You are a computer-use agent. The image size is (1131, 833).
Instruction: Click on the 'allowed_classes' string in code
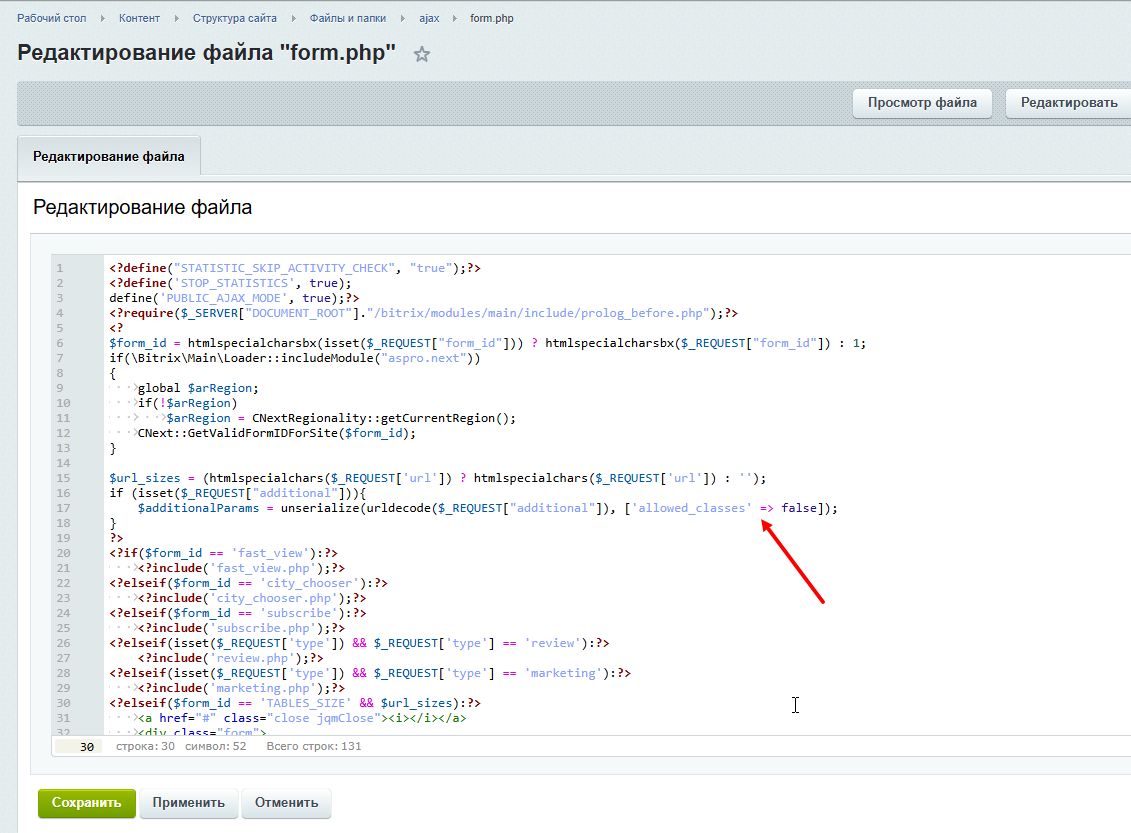click(694, 508)
